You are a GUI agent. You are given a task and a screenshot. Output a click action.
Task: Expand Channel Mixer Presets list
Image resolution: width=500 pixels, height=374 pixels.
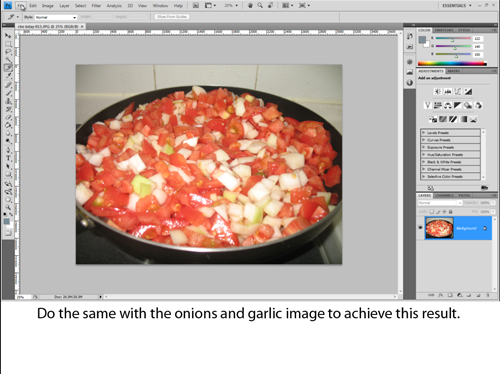click(x=424, y=169)
